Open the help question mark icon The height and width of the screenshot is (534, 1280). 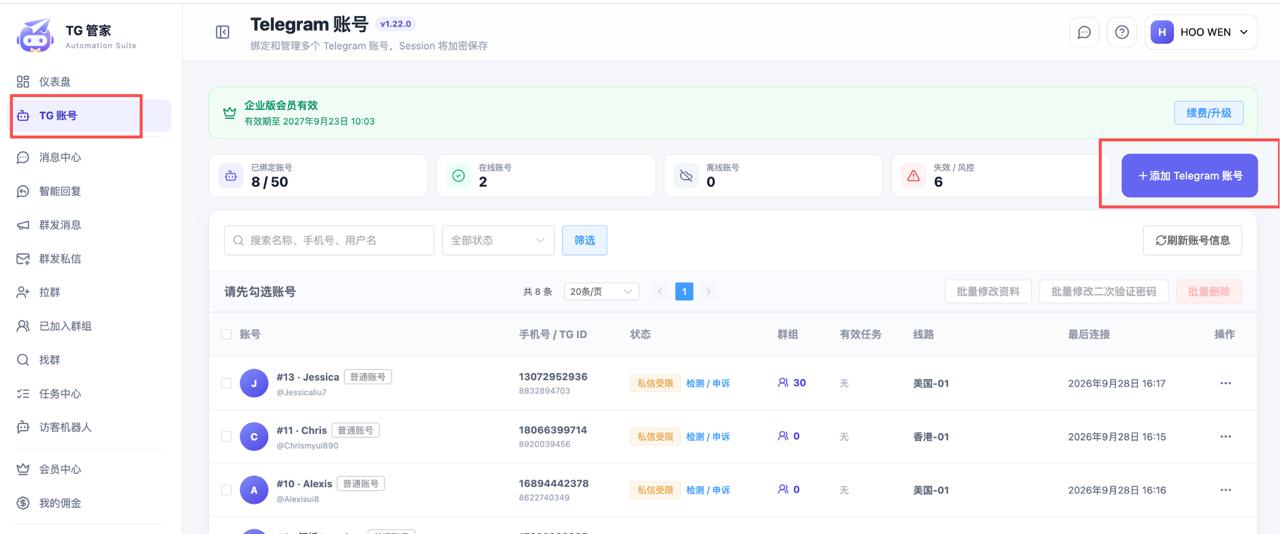[1122, 32]
